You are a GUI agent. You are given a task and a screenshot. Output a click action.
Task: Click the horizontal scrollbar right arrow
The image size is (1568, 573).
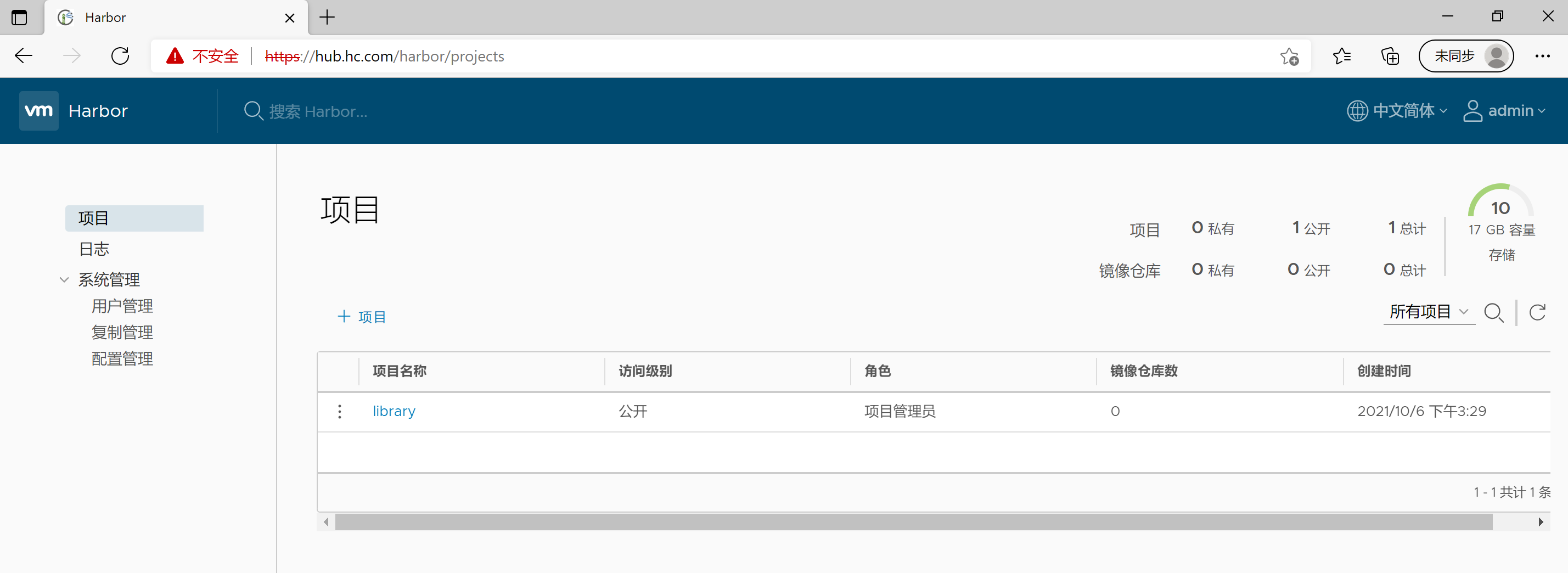point(1540,522)
